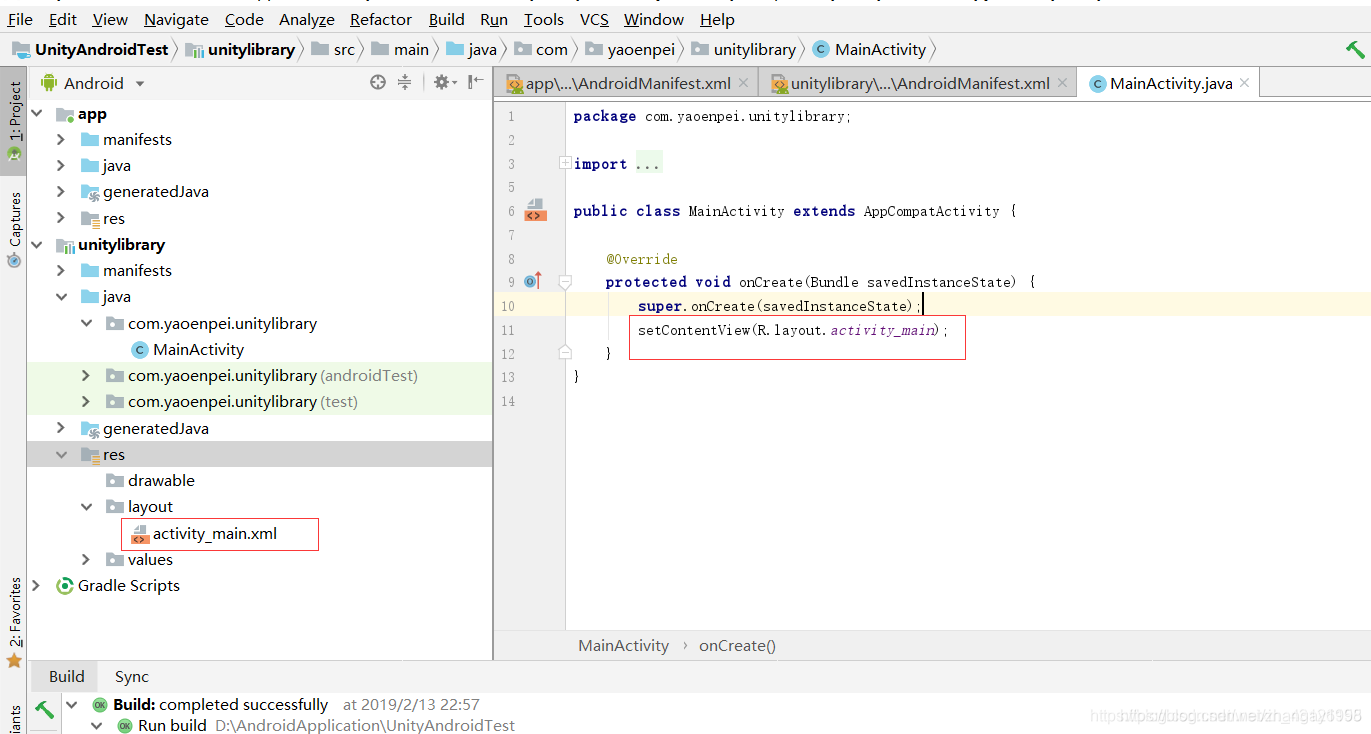The image size is (1371, 734).
Task: Toggle the import statements fold on line 3
Action: click(x=565, y=163)
